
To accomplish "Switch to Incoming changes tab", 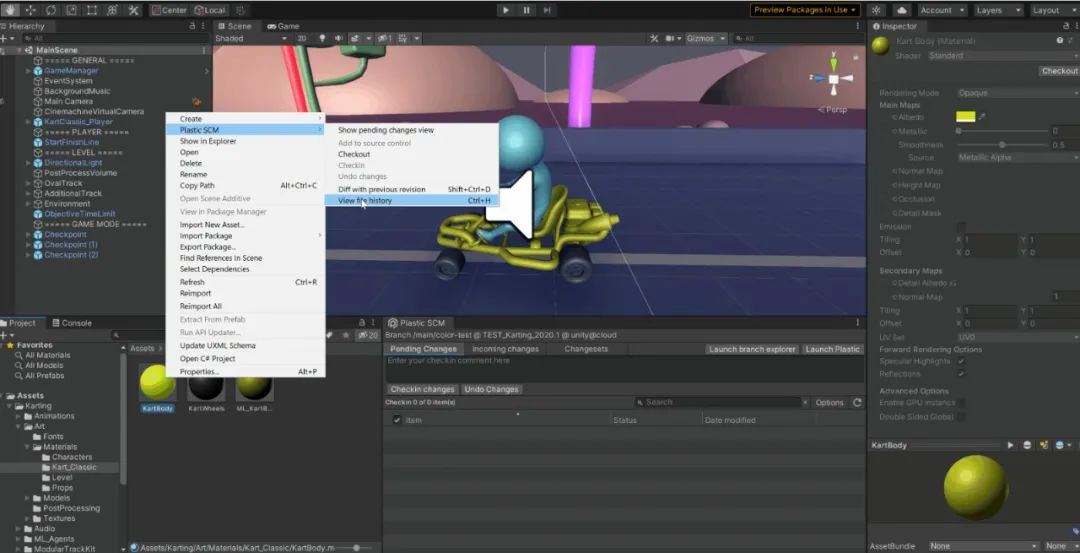I will [x=505, y=349].
